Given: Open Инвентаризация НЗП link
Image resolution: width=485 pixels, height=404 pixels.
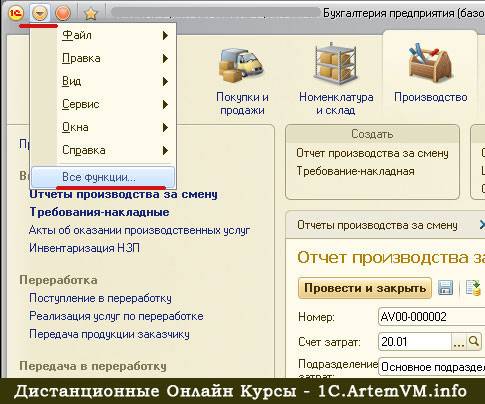Looking at the screenshot, I should [x=85, y=248].
